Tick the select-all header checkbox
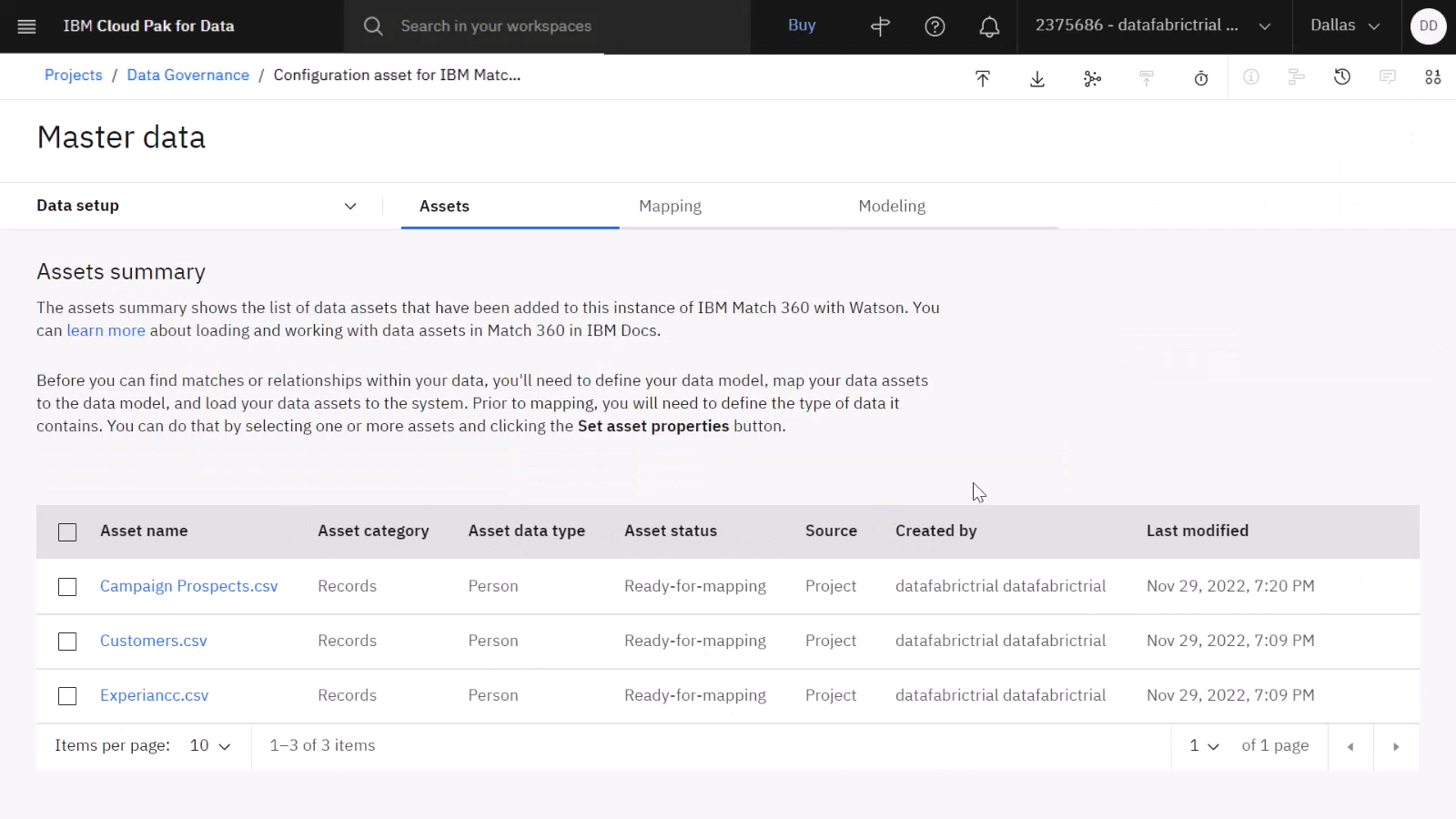The width and height of the screenshot is (1456, 819). click(x=67, y=531)
